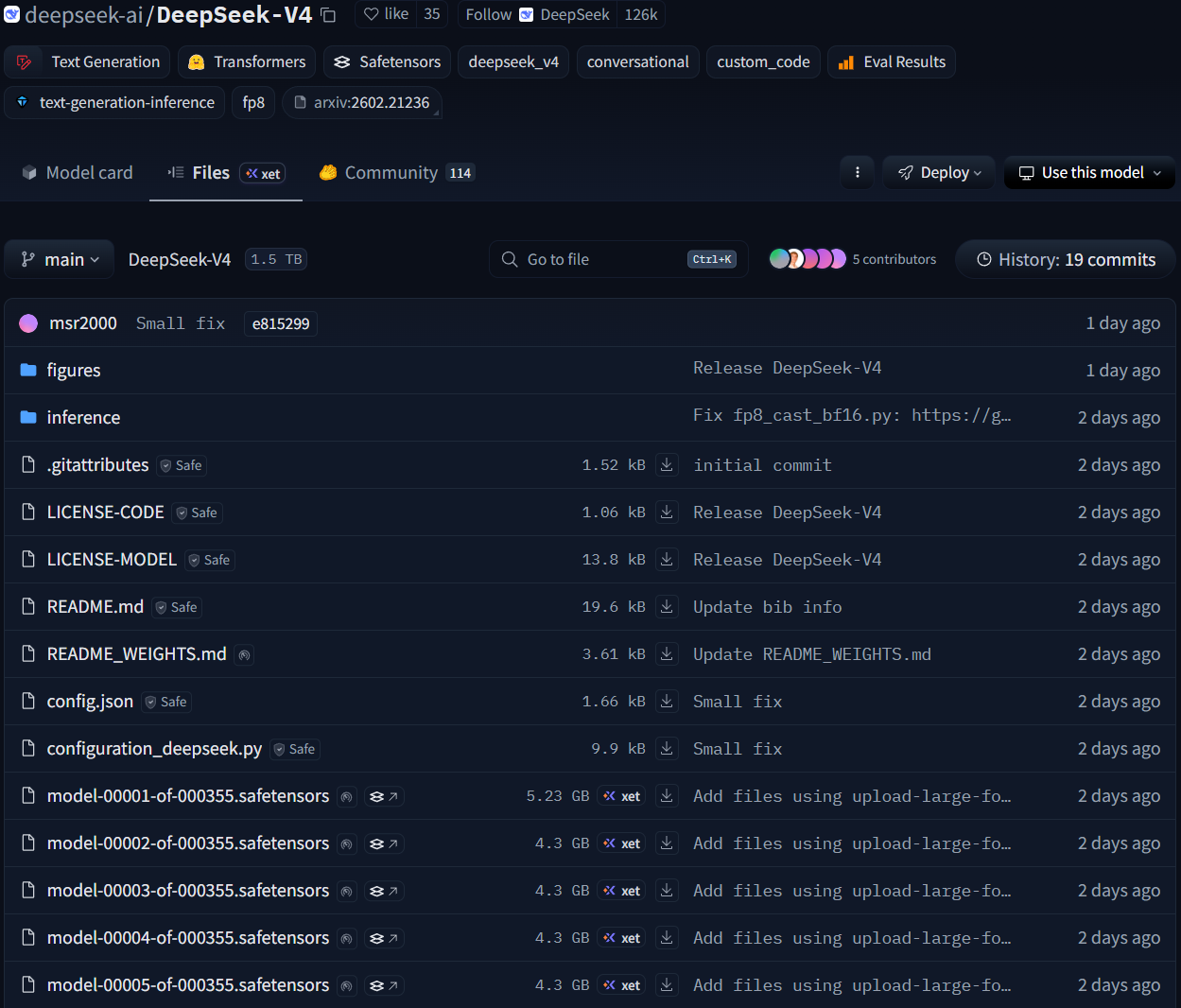Download model-00005-of-000355.safetensors
The height and width of the screenshot is (1008, 1181).
pos(667,984)
